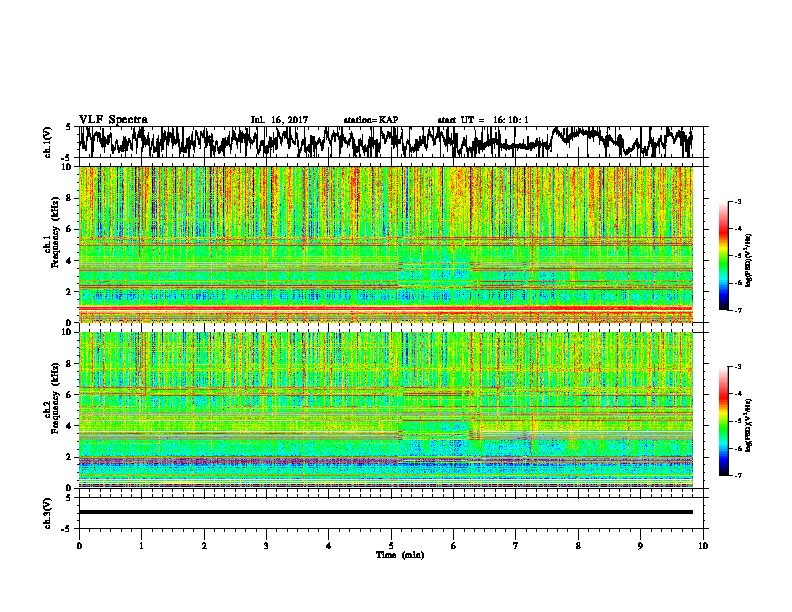
Task: Select the date text "Jul 16, 2017"
Action: 279,120
